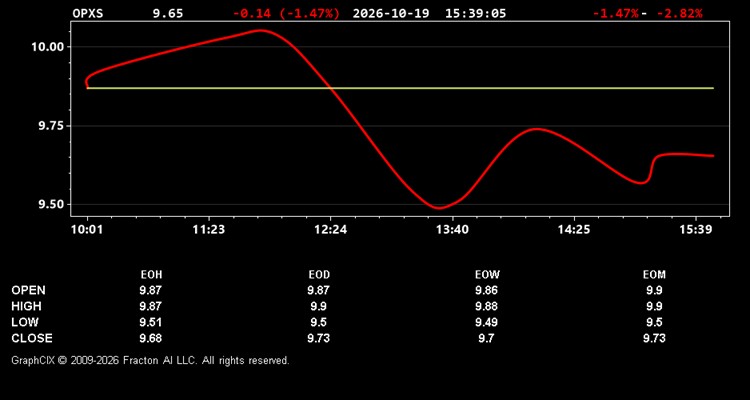Viewport: 750px width, 400px height.
Task: Open the GraphCIX copyright notice
Action: coord(150,360)
